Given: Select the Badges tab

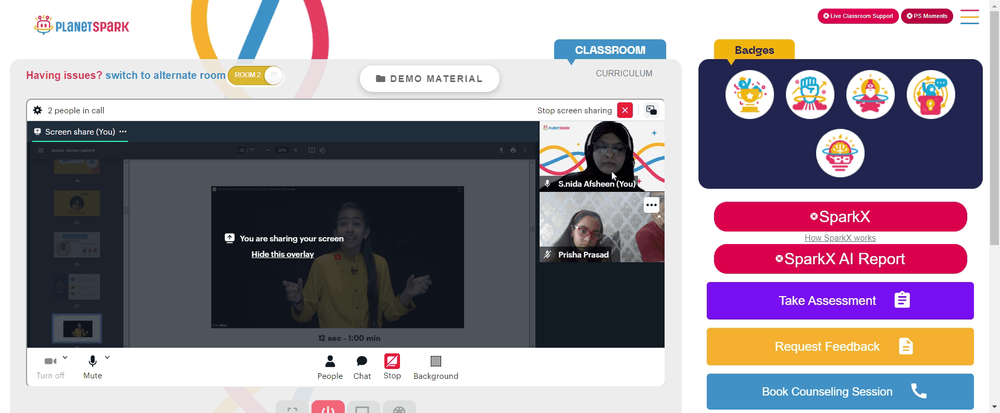Looking at the screenshot, I should tap(754, 50).
